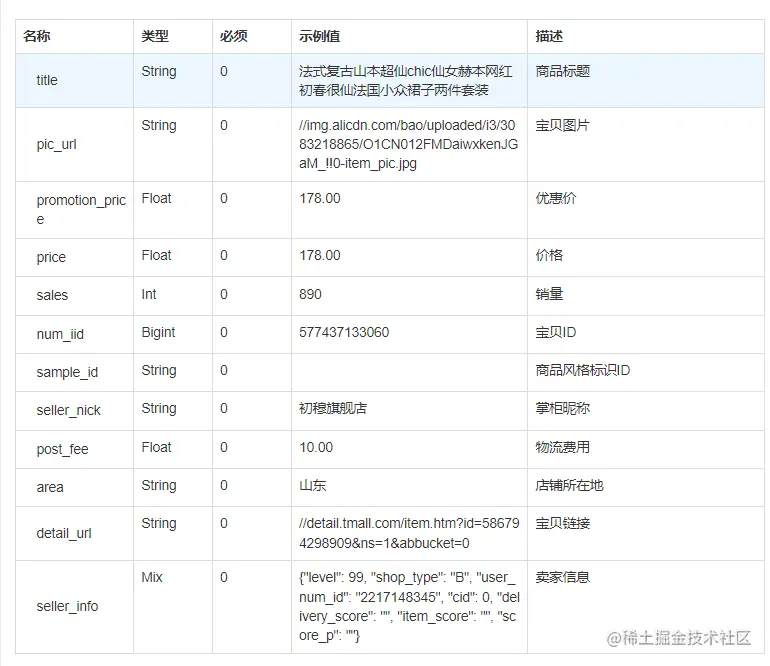Click the 宝贝图片 description

click(563, 125)
